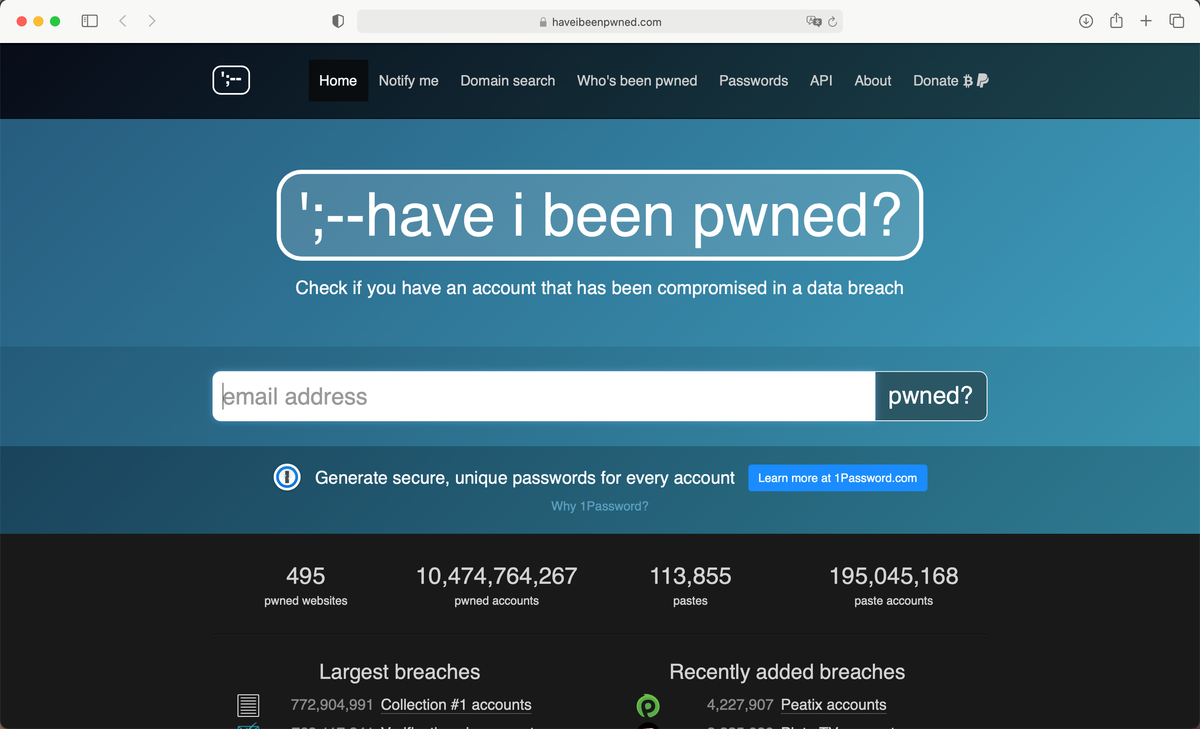1200x729 pixels.
Task: Click the 1Password logo icon
Action: coord(287,478)
